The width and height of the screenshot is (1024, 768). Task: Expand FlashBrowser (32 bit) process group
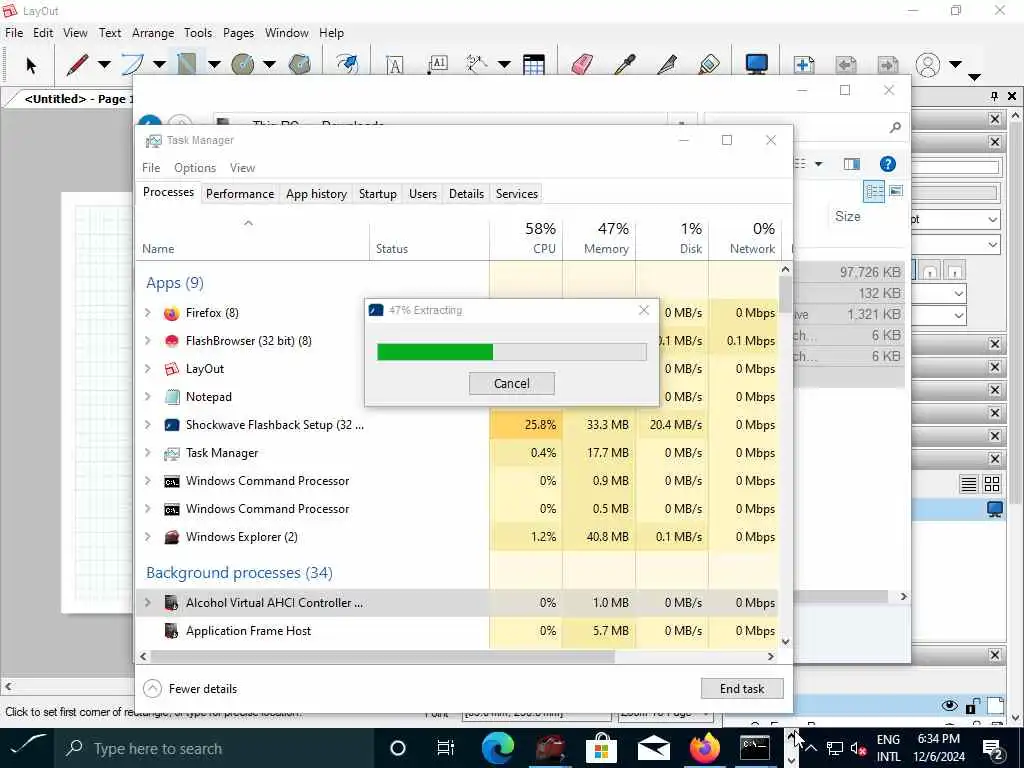pyautogui.click(x=148, y=341)
